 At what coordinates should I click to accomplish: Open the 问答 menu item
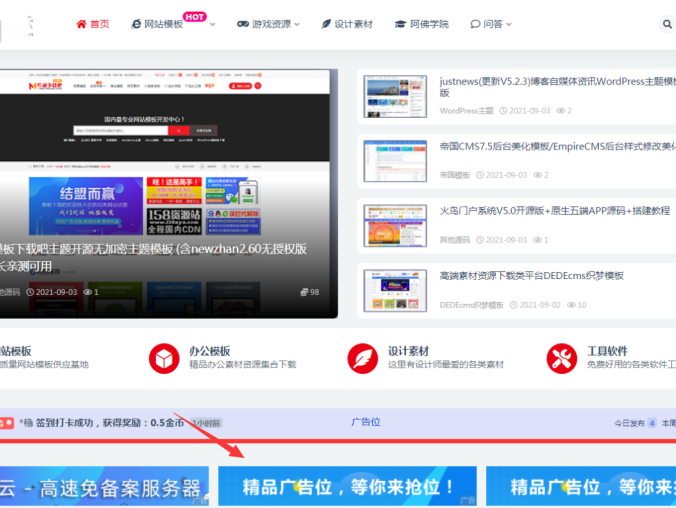point(493,24)
